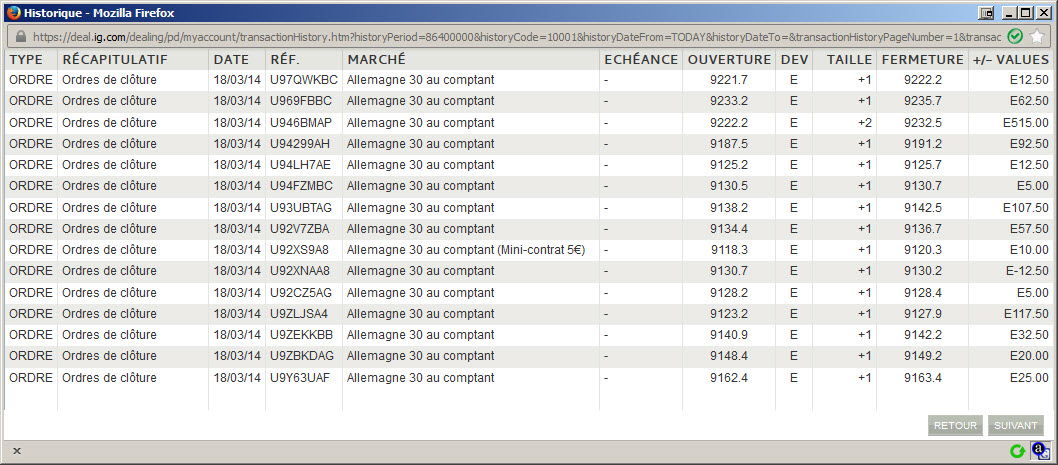Click the Firefox logo in title bar

tap(13, 12)
